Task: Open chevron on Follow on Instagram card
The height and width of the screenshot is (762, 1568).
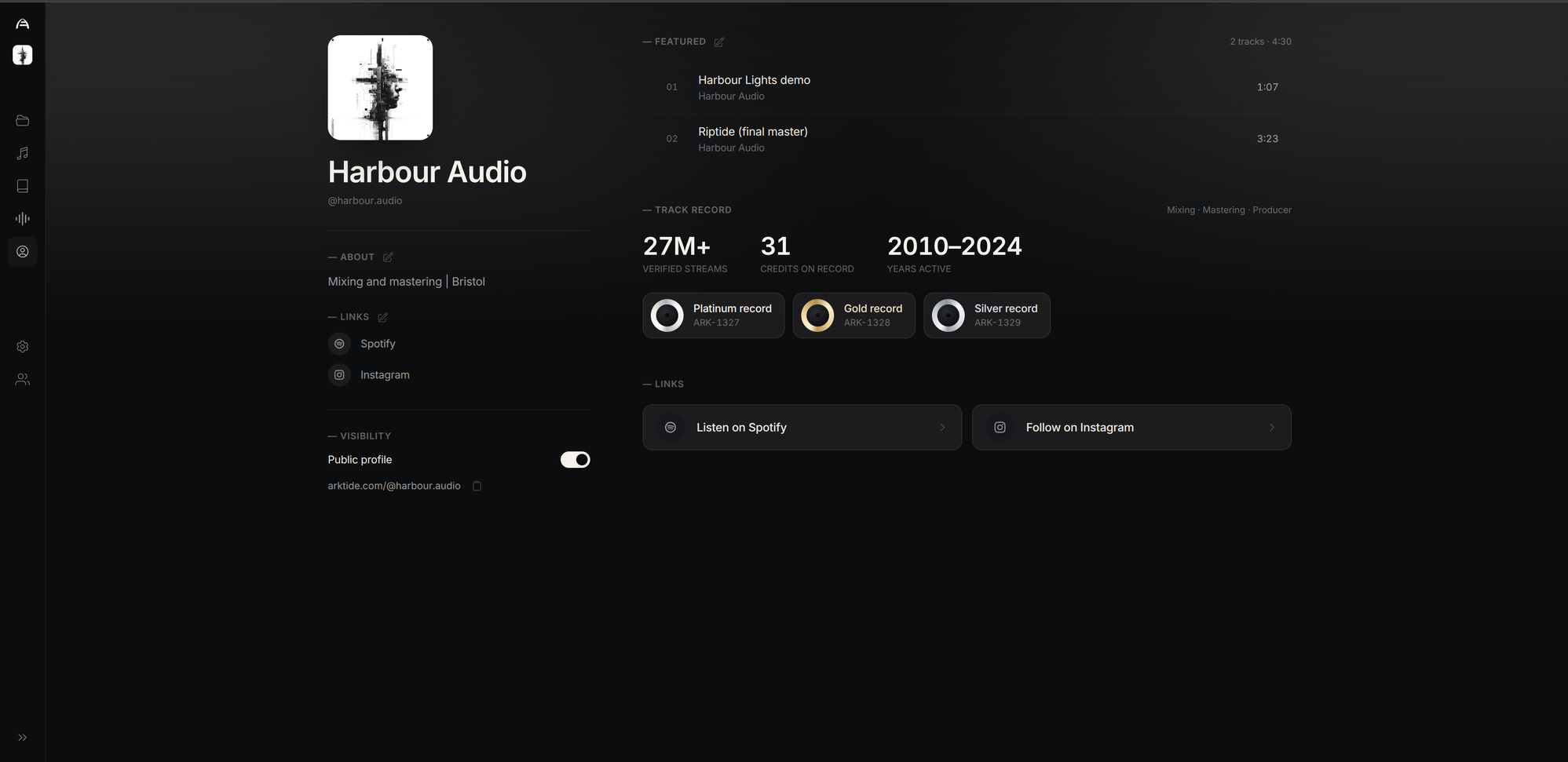Action: pos(1272,428)
